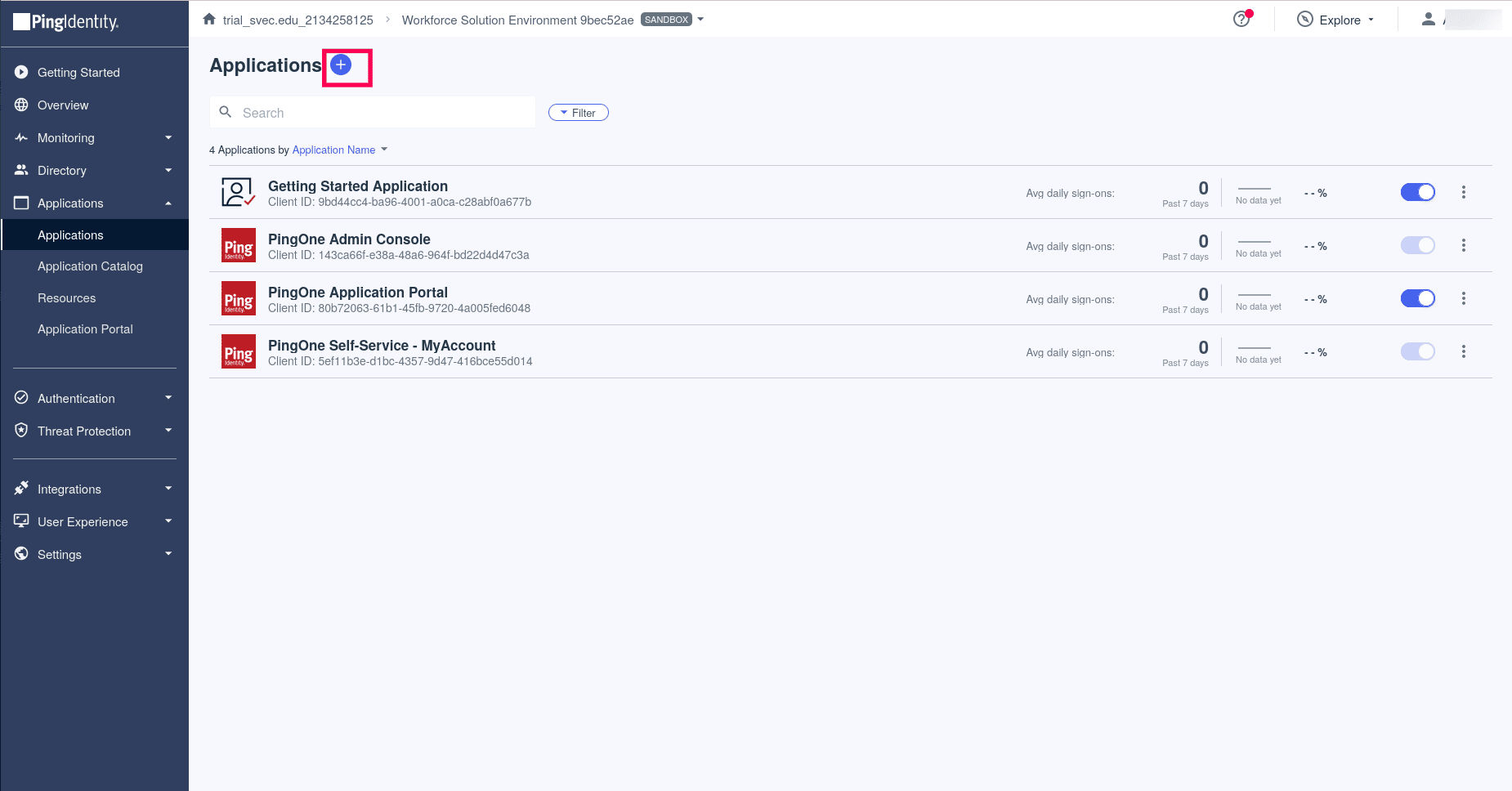Screen dimensions: 1512x791
Task: Expand the Filter dropdown
Action: point(578,112)
